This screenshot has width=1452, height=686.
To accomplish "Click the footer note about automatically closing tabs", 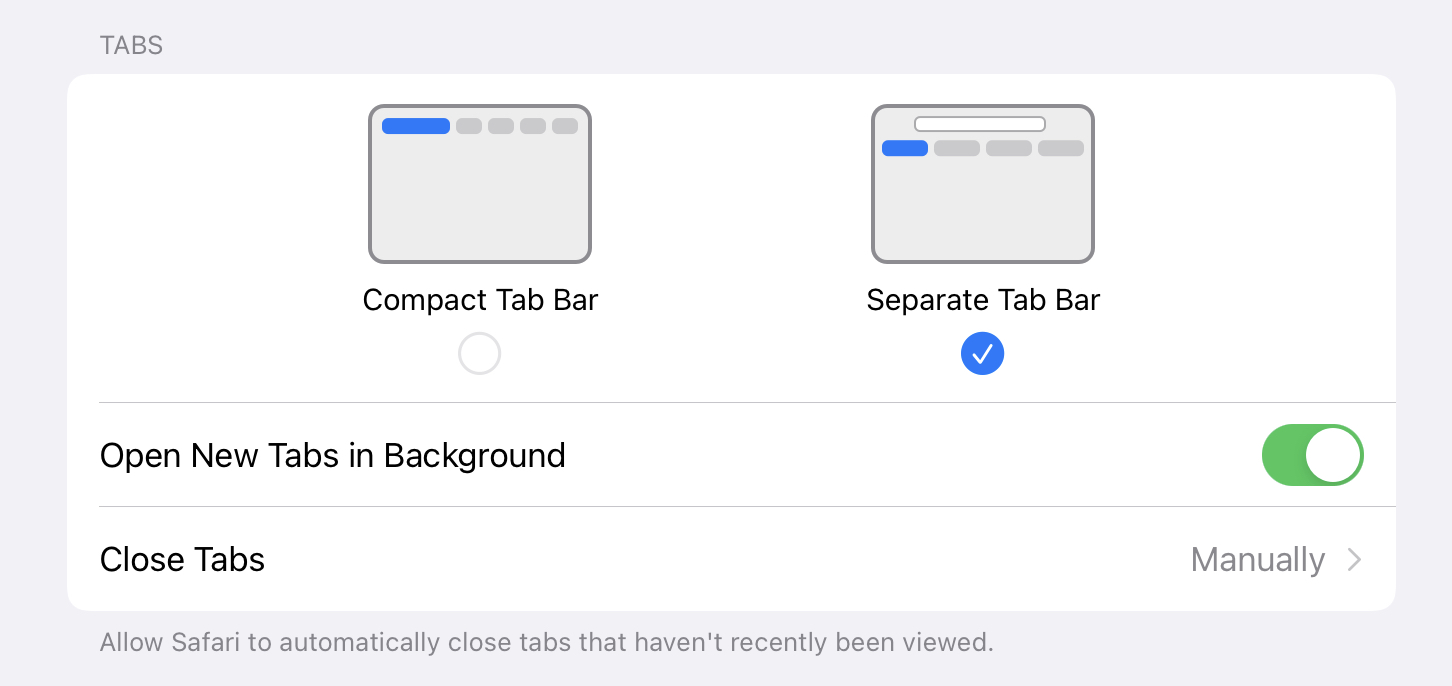I will pyautogui.click(x=546, y=642).
